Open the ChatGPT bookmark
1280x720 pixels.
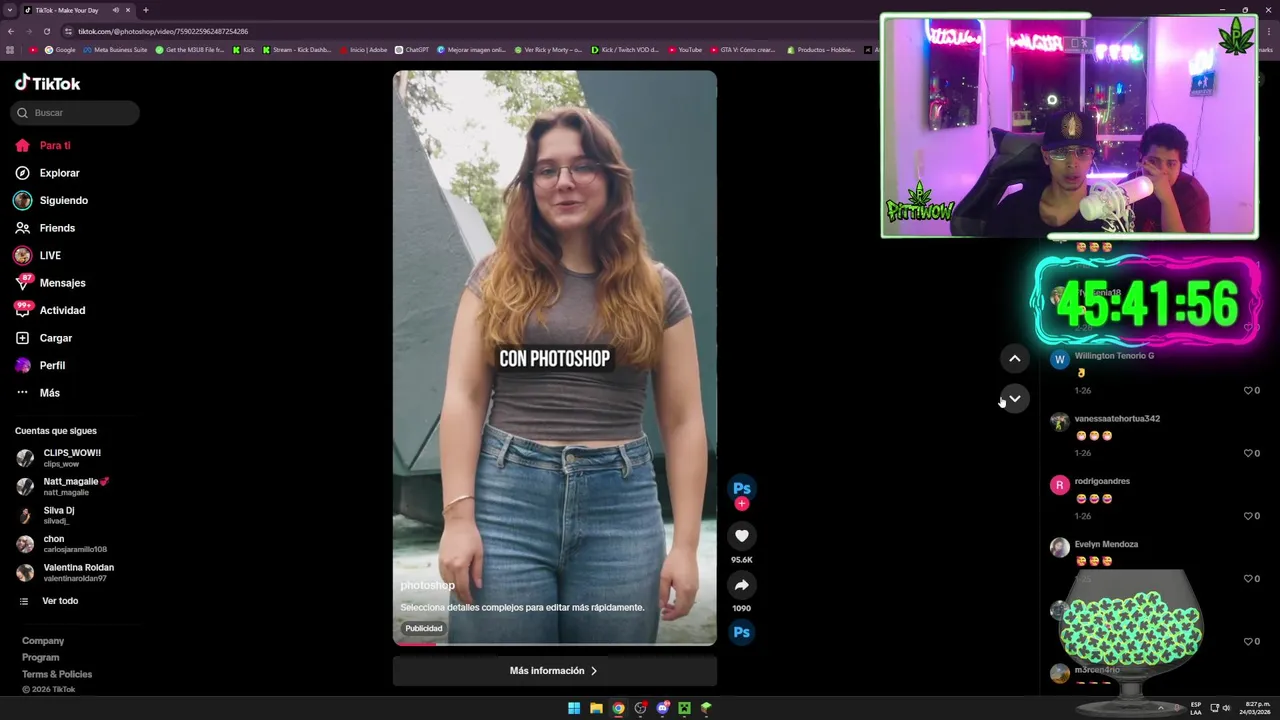click(x=412, y=49)
